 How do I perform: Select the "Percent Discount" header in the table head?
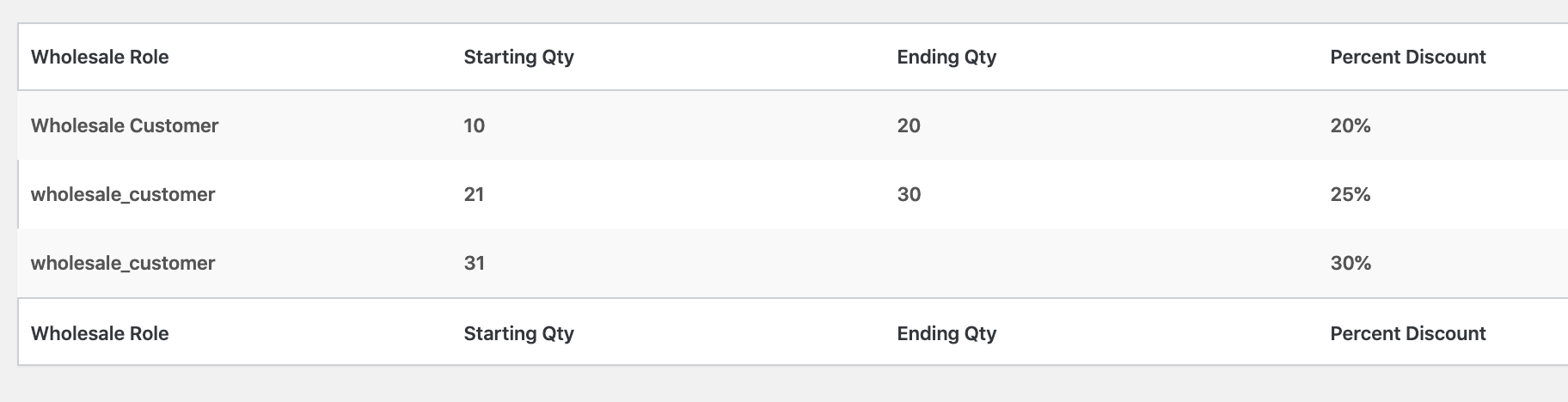click(x=1407, y=58)
